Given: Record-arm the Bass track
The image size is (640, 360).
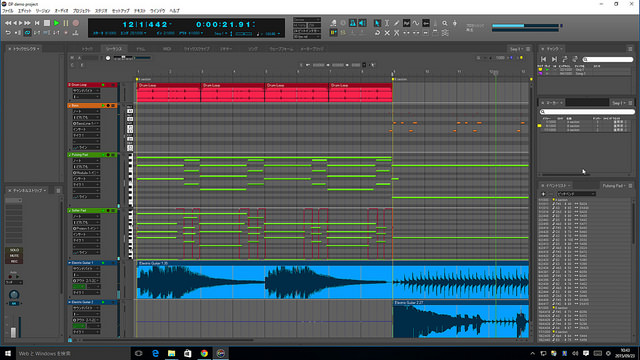Looking at the screenshot, I should [108, 105].
